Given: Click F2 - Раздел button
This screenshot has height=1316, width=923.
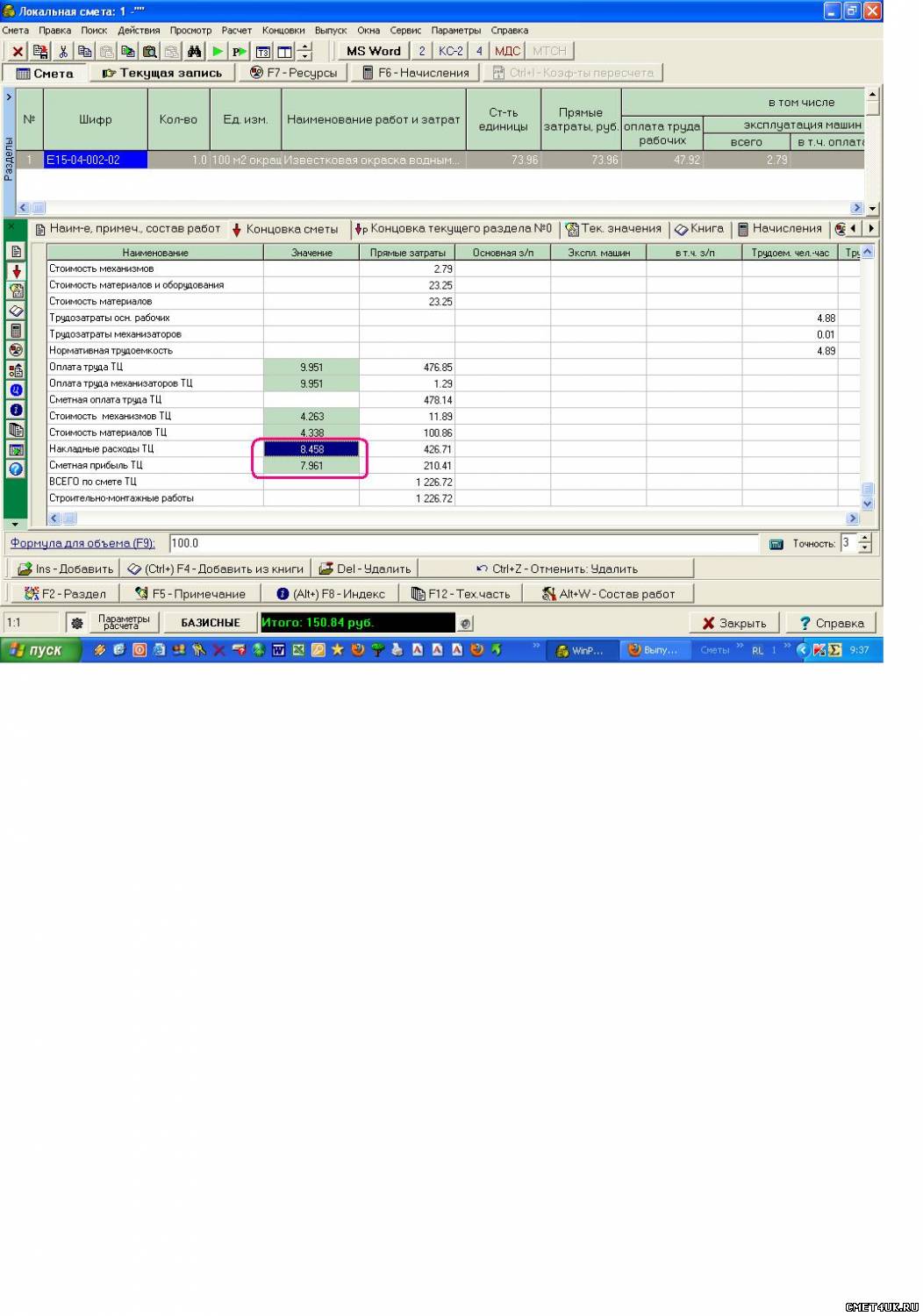Looking at the screenshot, I should click(x=65, y=594).
